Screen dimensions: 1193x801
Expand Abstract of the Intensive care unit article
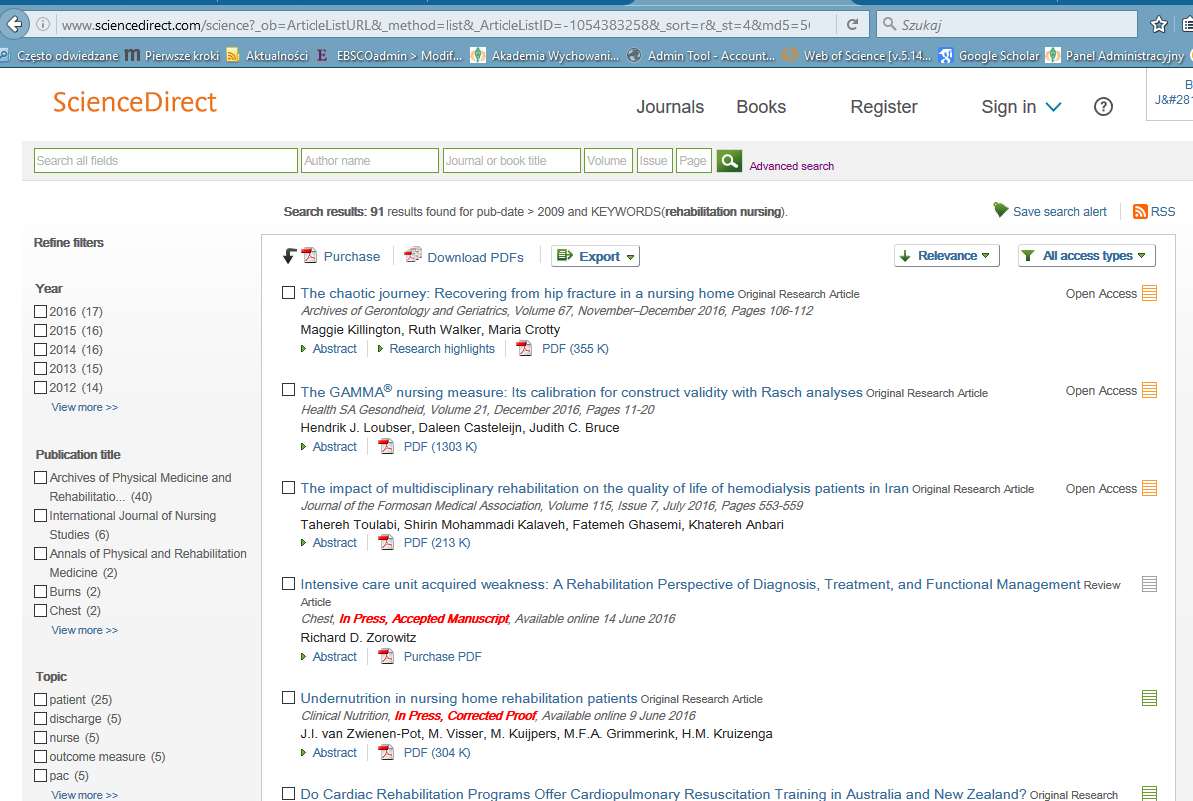pos(329,656)
